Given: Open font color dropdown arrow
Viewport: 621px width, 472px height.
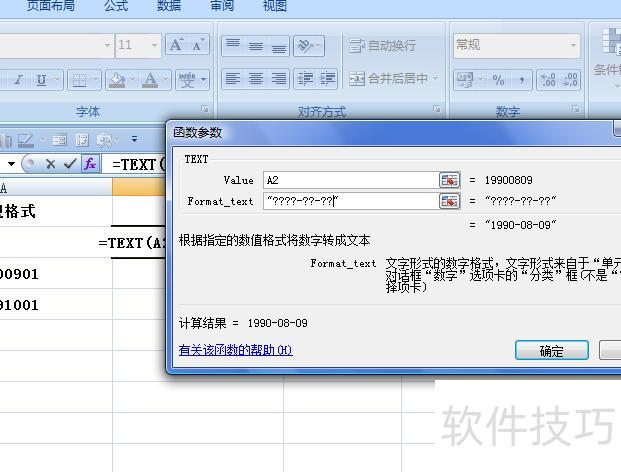Looking at the screenshot, I should coord(166,80).
